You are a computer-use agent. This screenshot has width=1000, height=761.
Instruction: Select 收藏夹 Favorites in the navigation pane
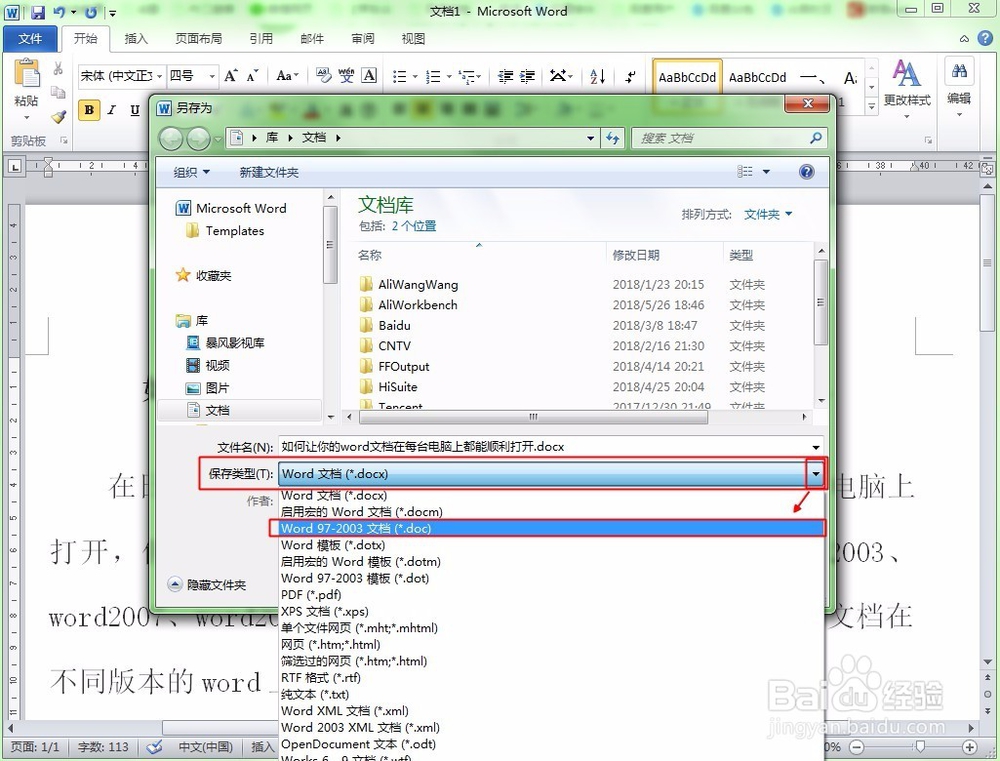click(212, 276)
